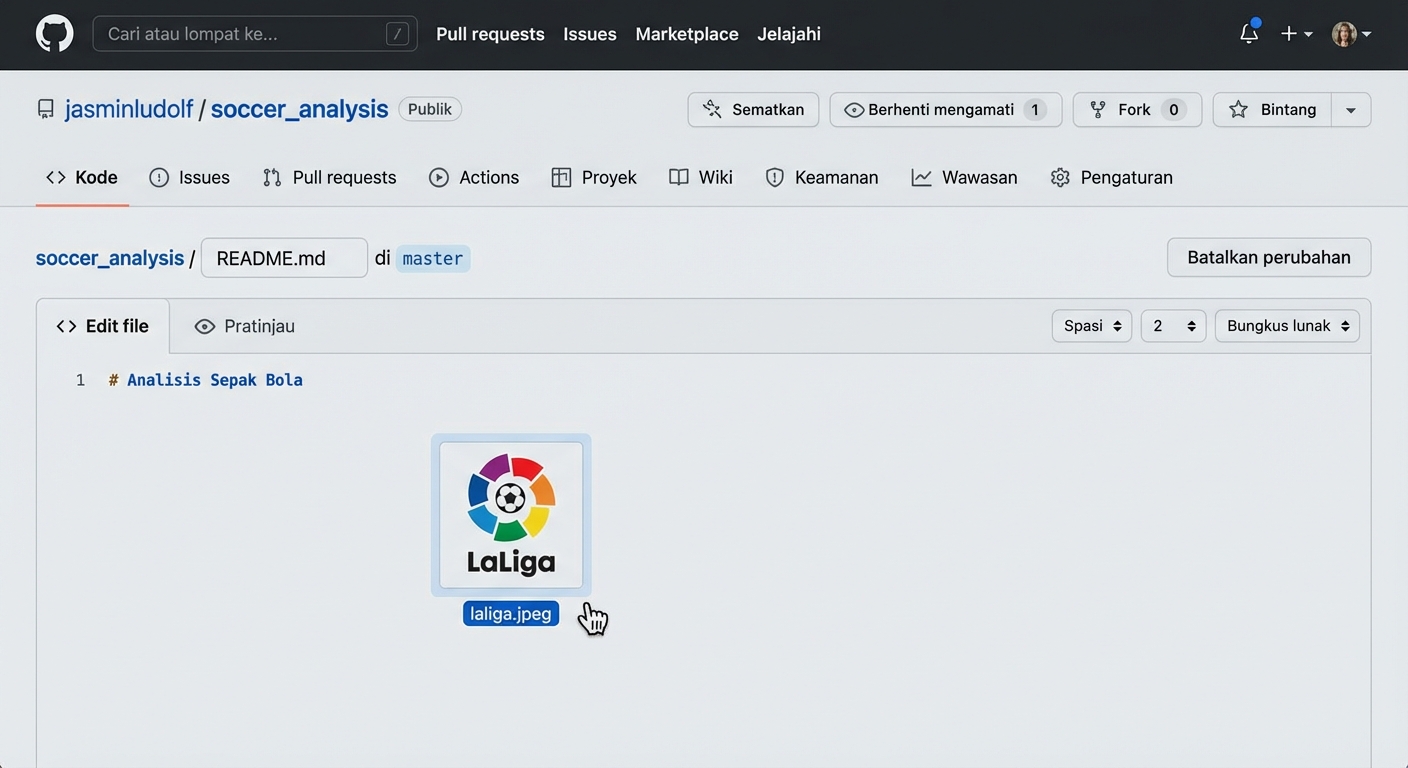Click the watcher count badge 1
Screen dimensions: 1408x768
pos(1035,110)
